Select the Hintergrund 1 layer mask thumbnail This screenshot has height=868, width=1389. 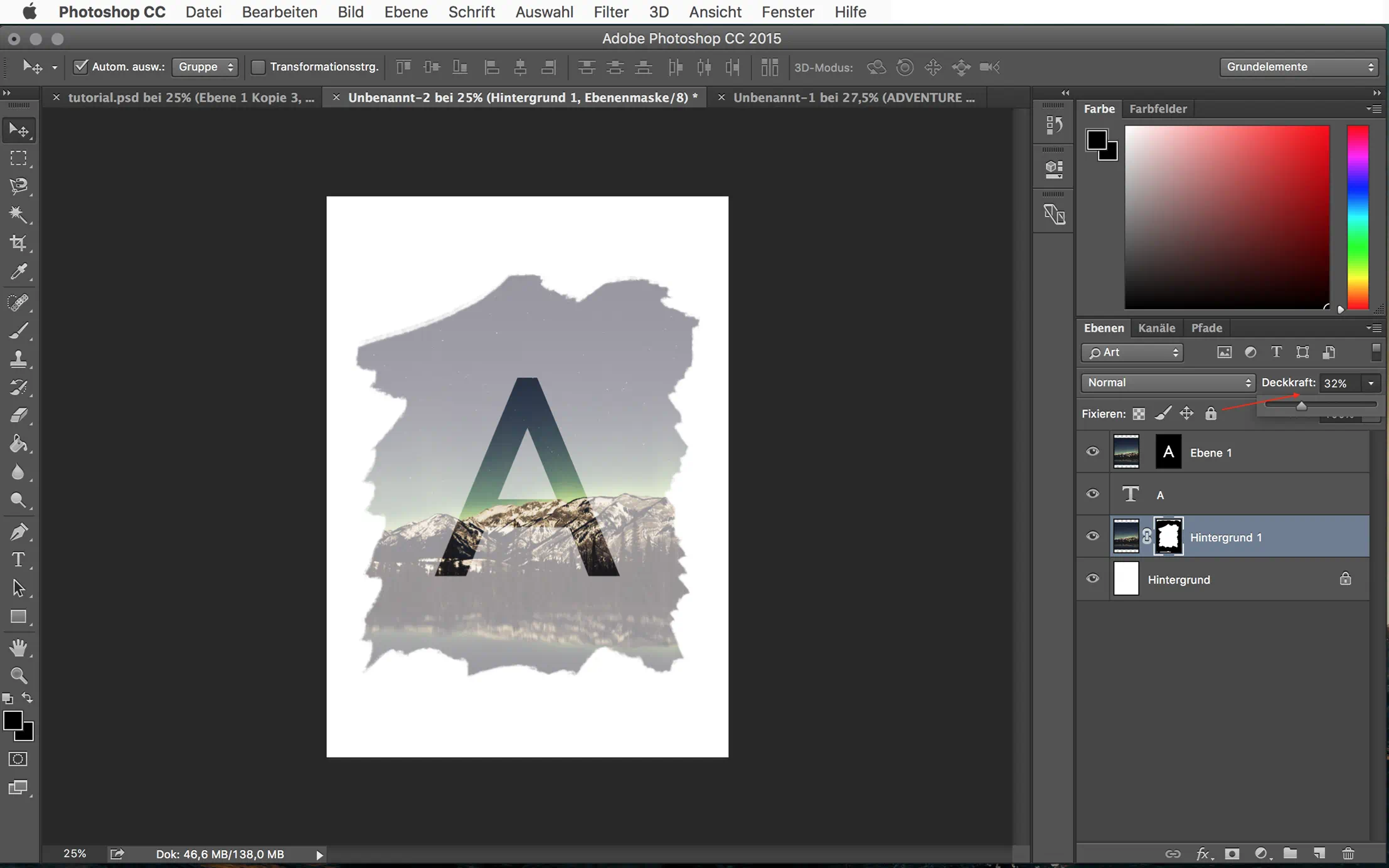coord(1168,537)
